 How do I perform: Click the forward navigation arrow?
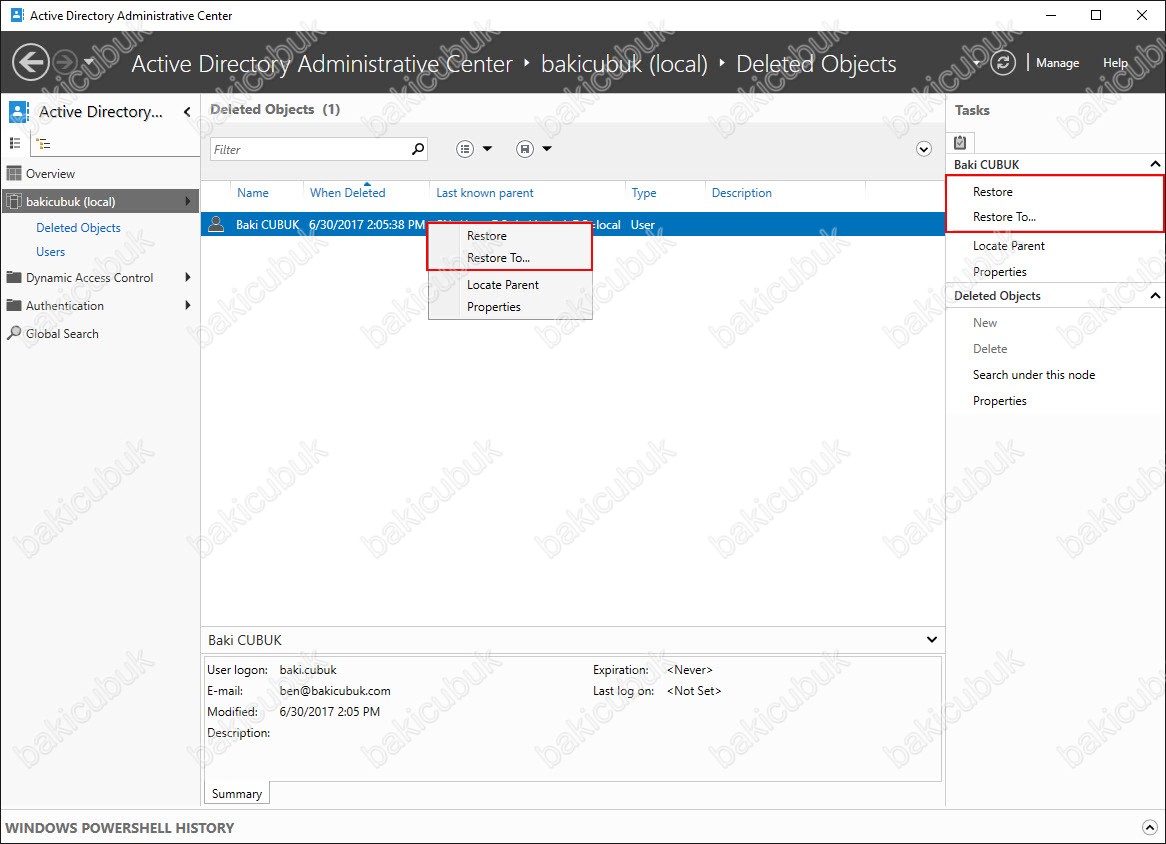[65, 62]
